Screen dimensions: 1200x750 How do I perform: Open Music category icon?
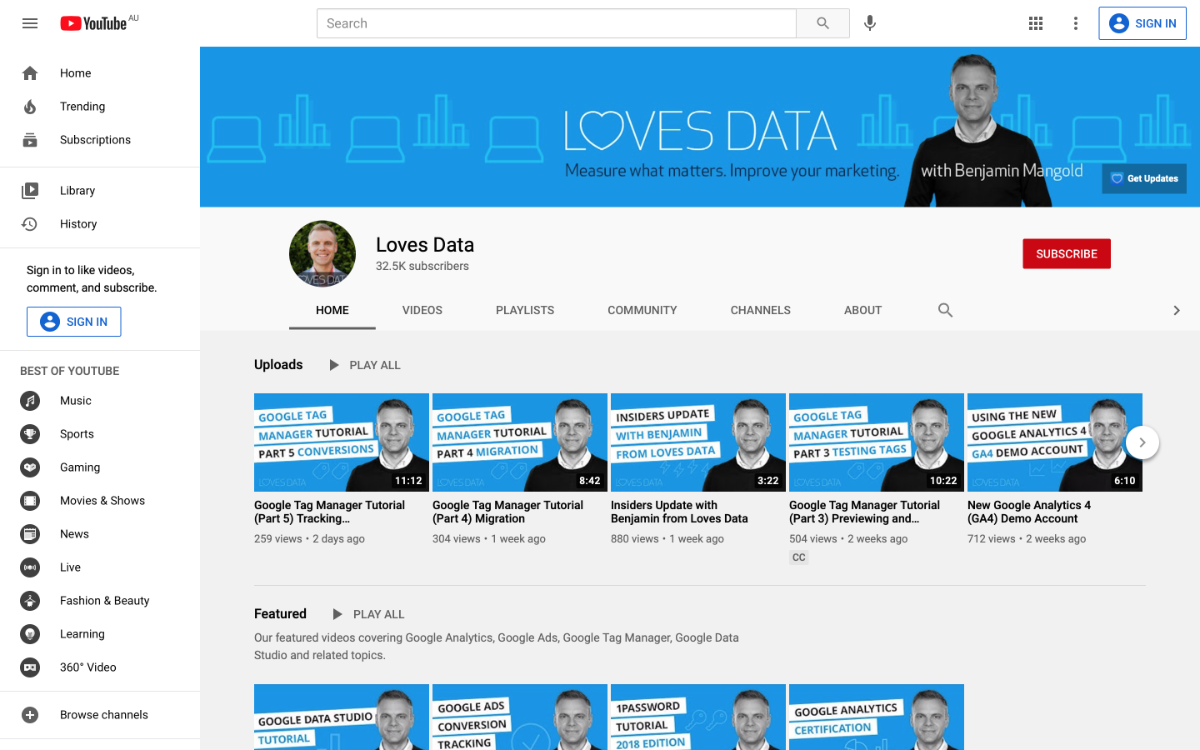point(30,401)
